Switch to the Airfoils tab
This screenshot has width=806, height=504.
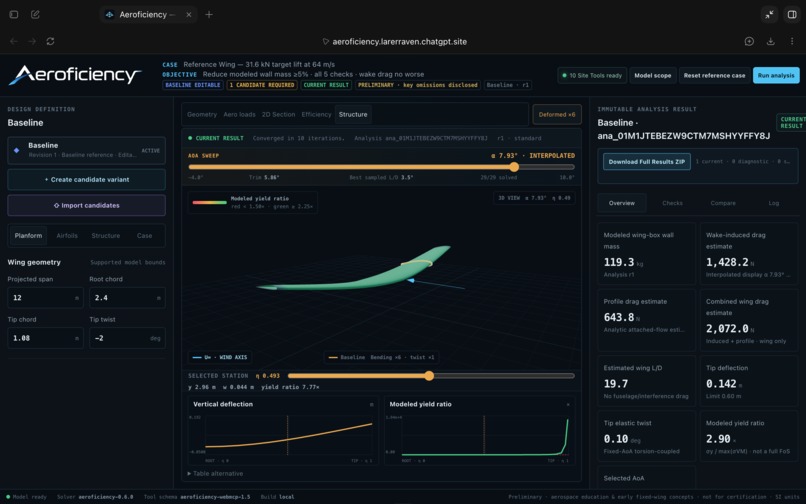[67, 236]
